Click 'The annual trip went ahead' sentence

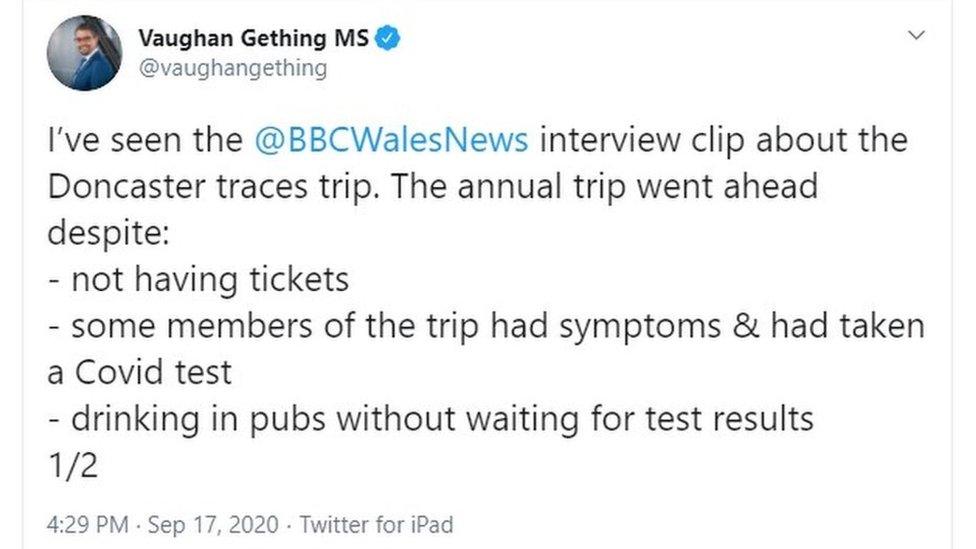pos(603,186)
